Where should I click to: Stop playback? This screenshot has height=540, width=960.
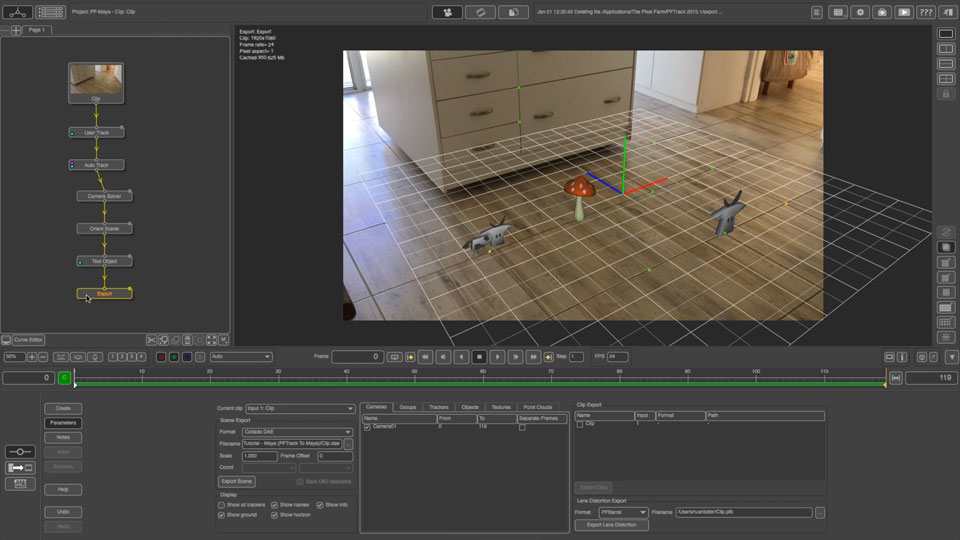(479, 356)
